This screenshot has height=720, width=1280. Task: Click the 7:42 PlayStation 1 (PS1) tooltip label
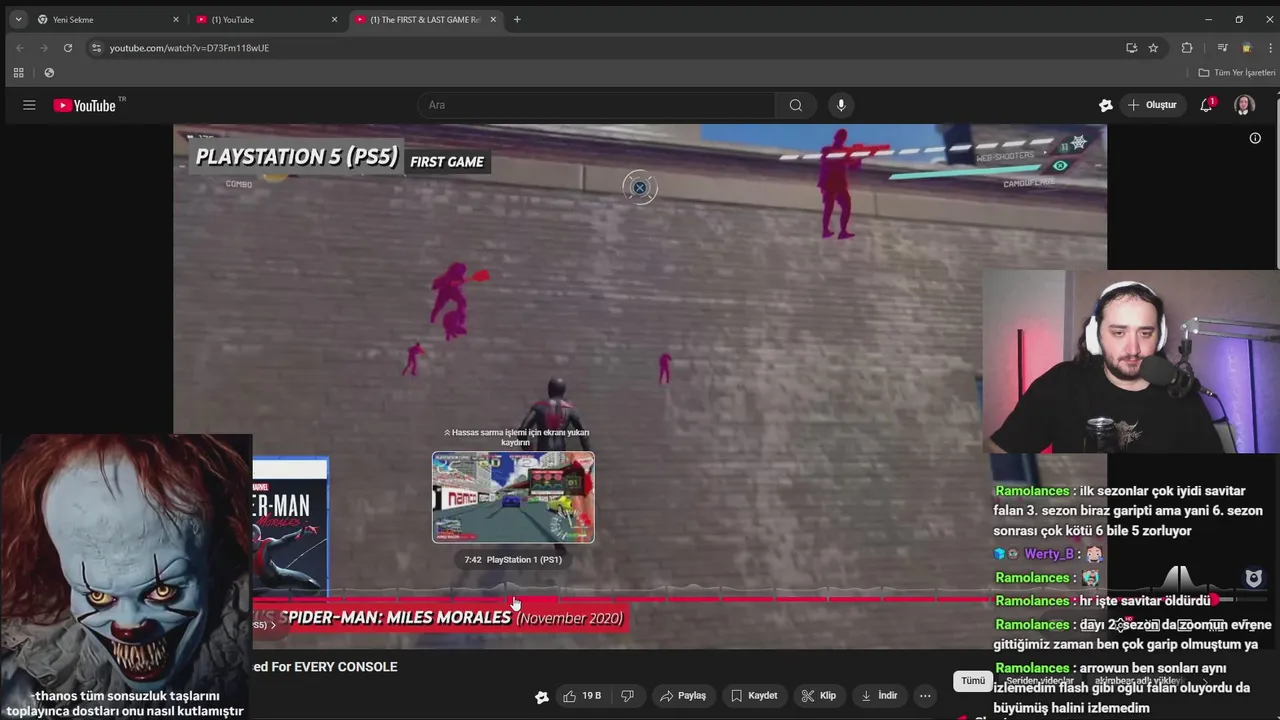pyautogui.click(x=513, y=560)
